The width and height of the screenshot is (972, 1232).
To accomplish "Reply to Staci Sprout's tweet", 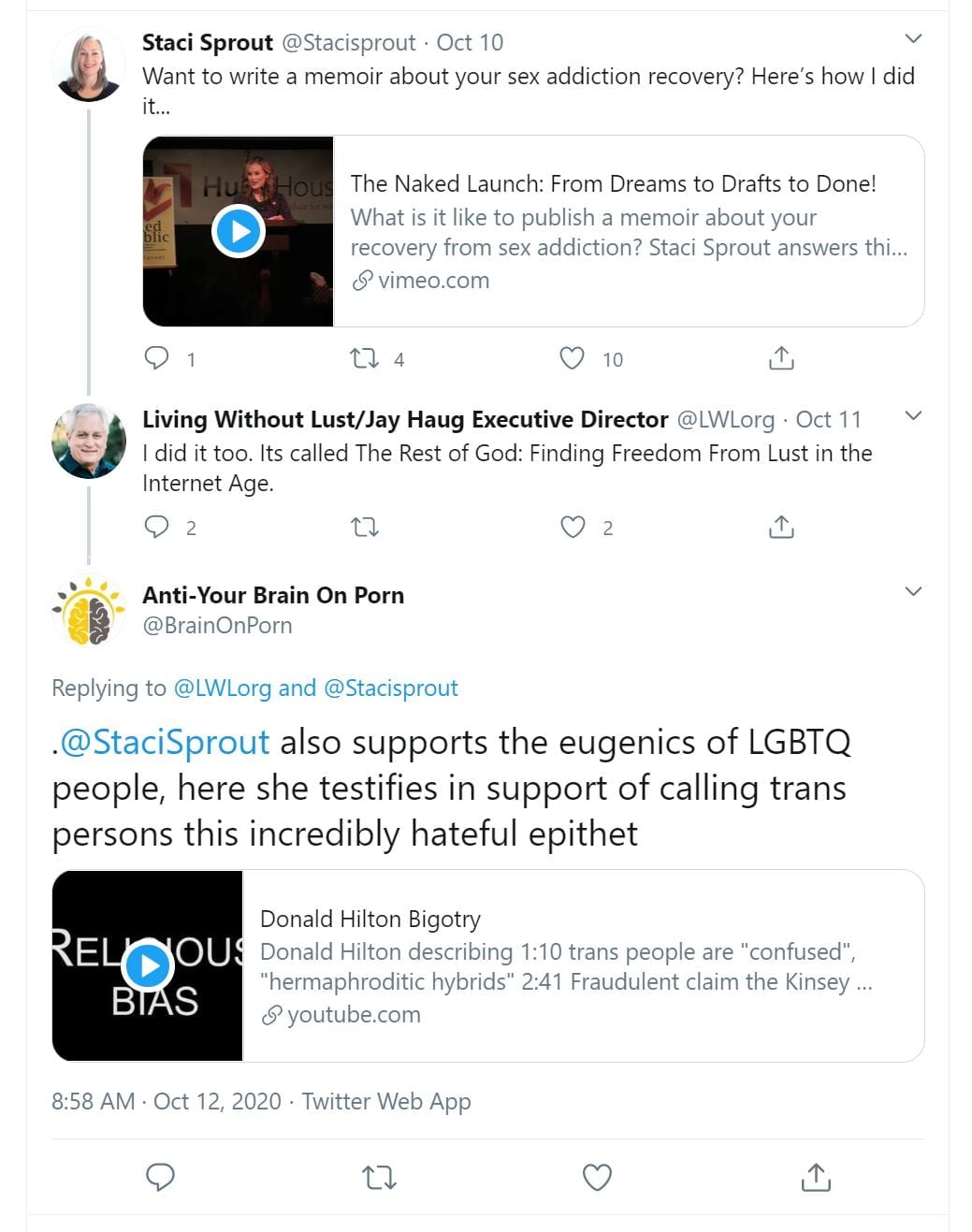I will tap(157, 358).
